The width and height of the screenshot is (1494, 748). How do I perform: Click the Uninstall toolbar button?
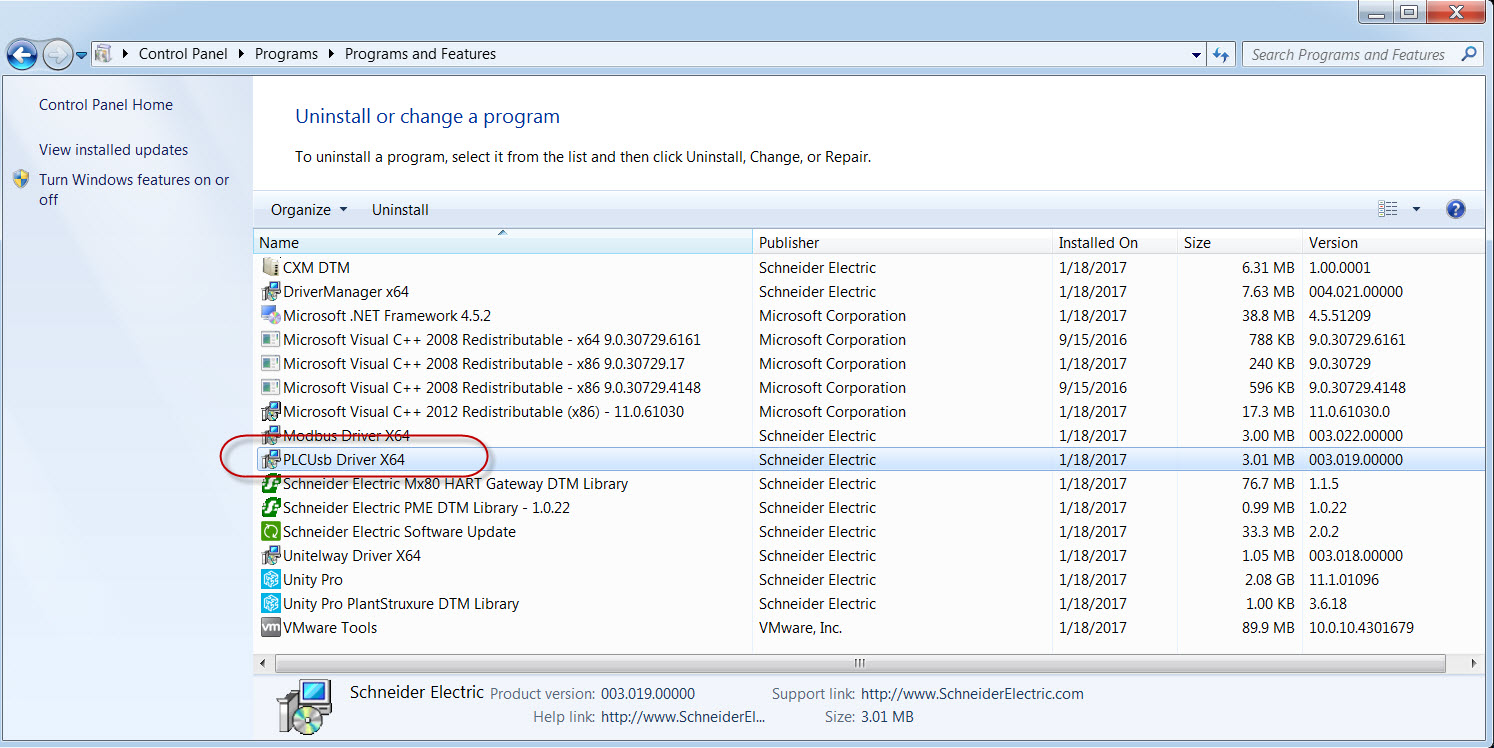pyautogui.click(x=400, y=209)
